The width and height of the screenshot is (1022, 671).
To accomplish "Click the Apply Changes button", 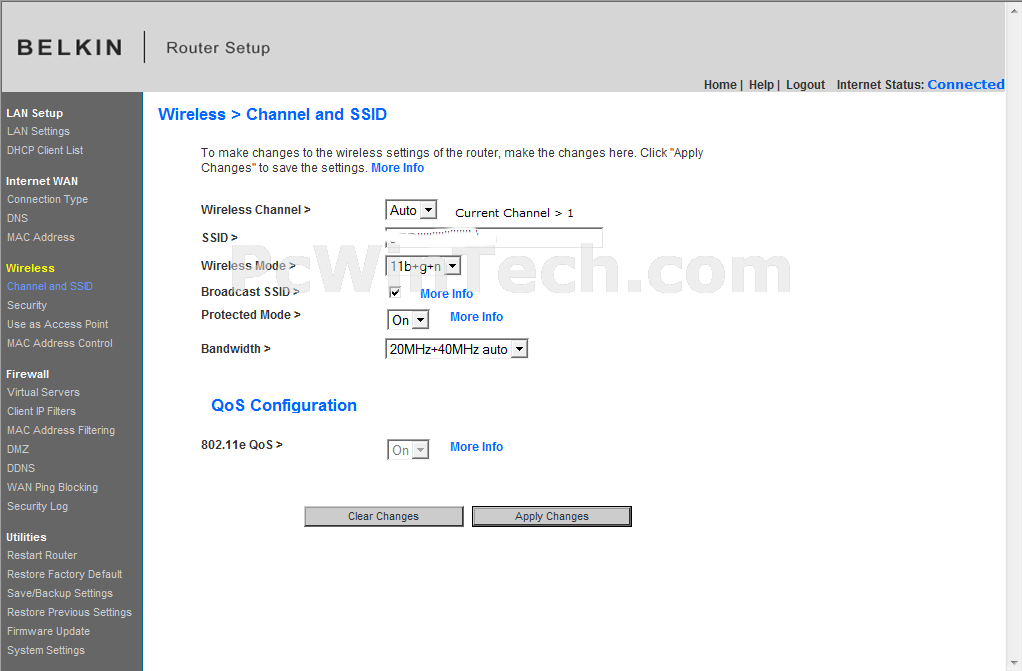I will [551, 516].
